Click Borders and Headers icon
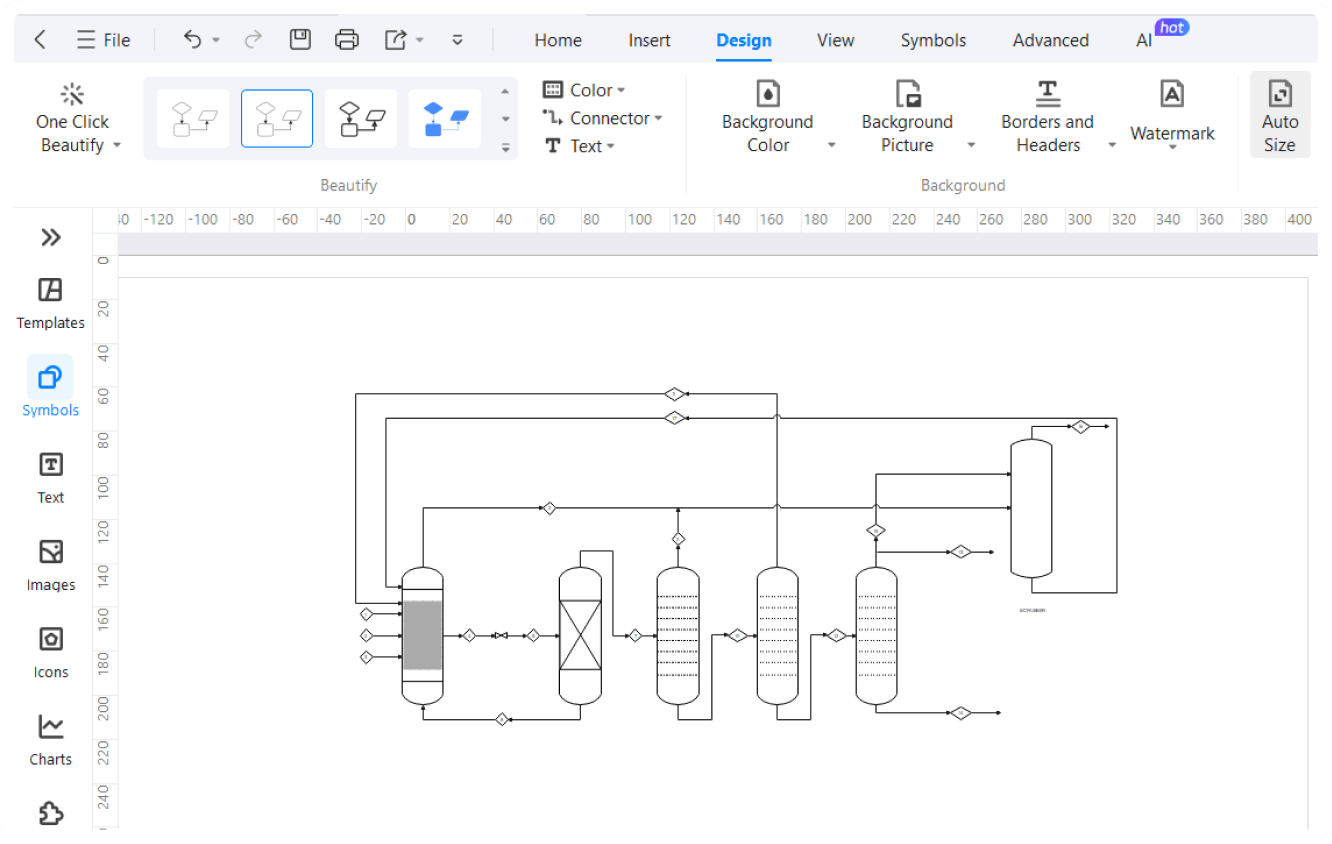Viewport: 1332px width, 844px height. pos(1047,95)
